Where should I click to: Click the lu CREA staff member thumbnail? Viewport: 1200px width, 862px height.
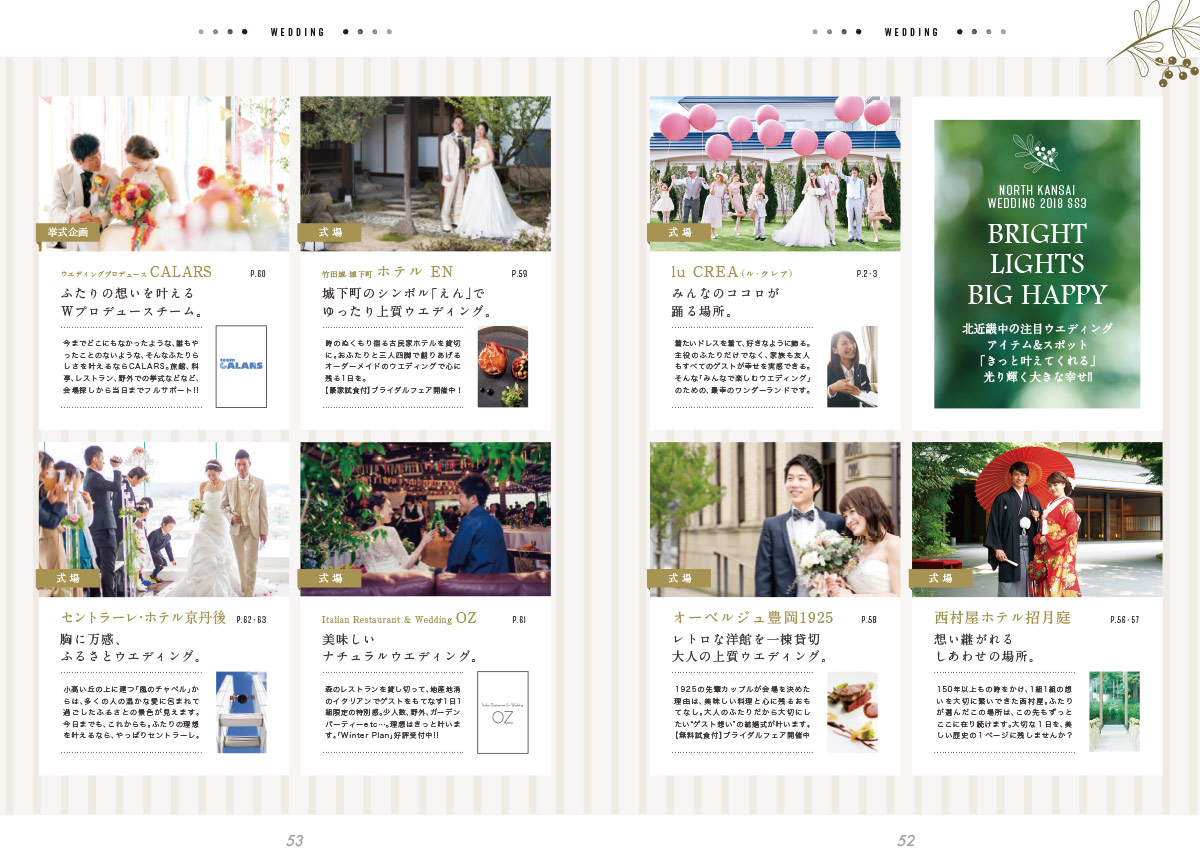(852, 366)
